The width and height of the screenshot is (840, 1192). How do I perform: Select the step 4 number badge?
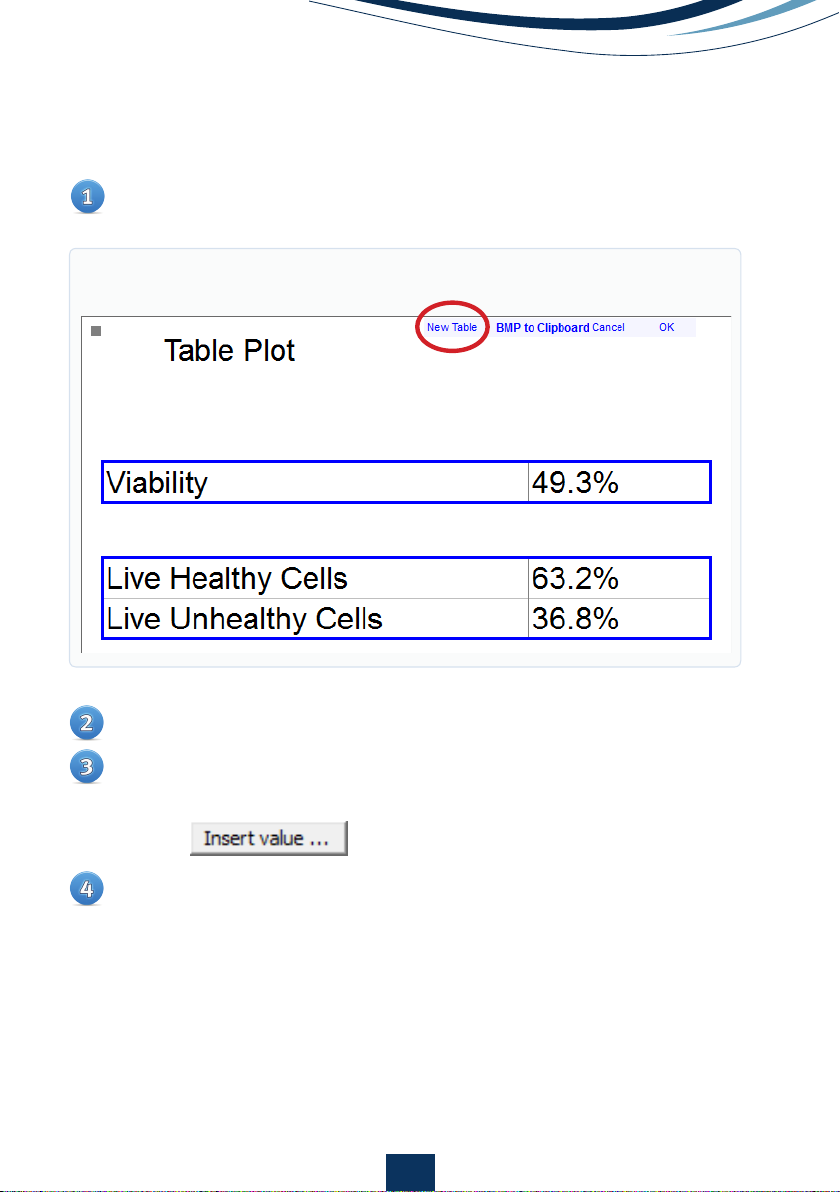87,889
